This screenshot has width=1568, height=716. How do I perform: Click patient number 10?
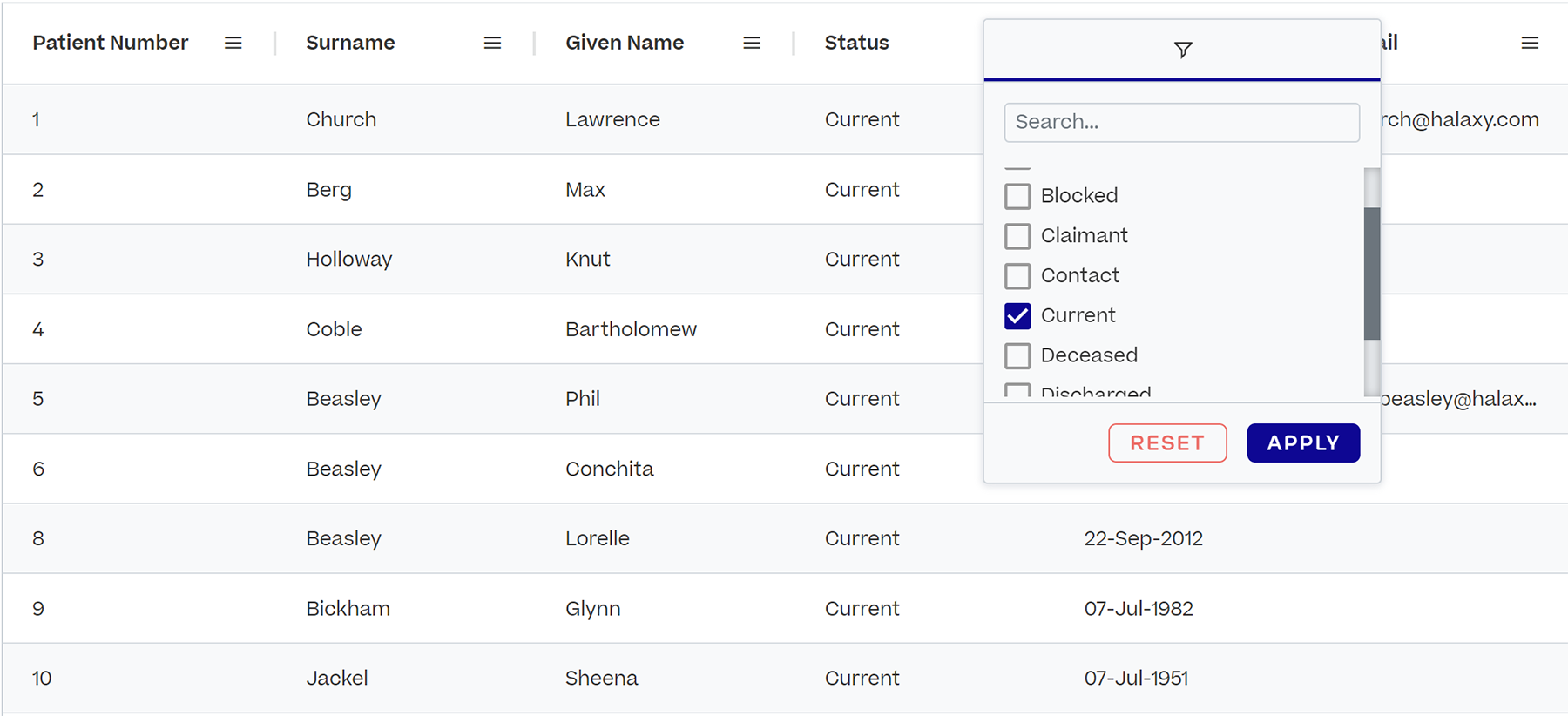pyautogui.click(x=42, y=678)
